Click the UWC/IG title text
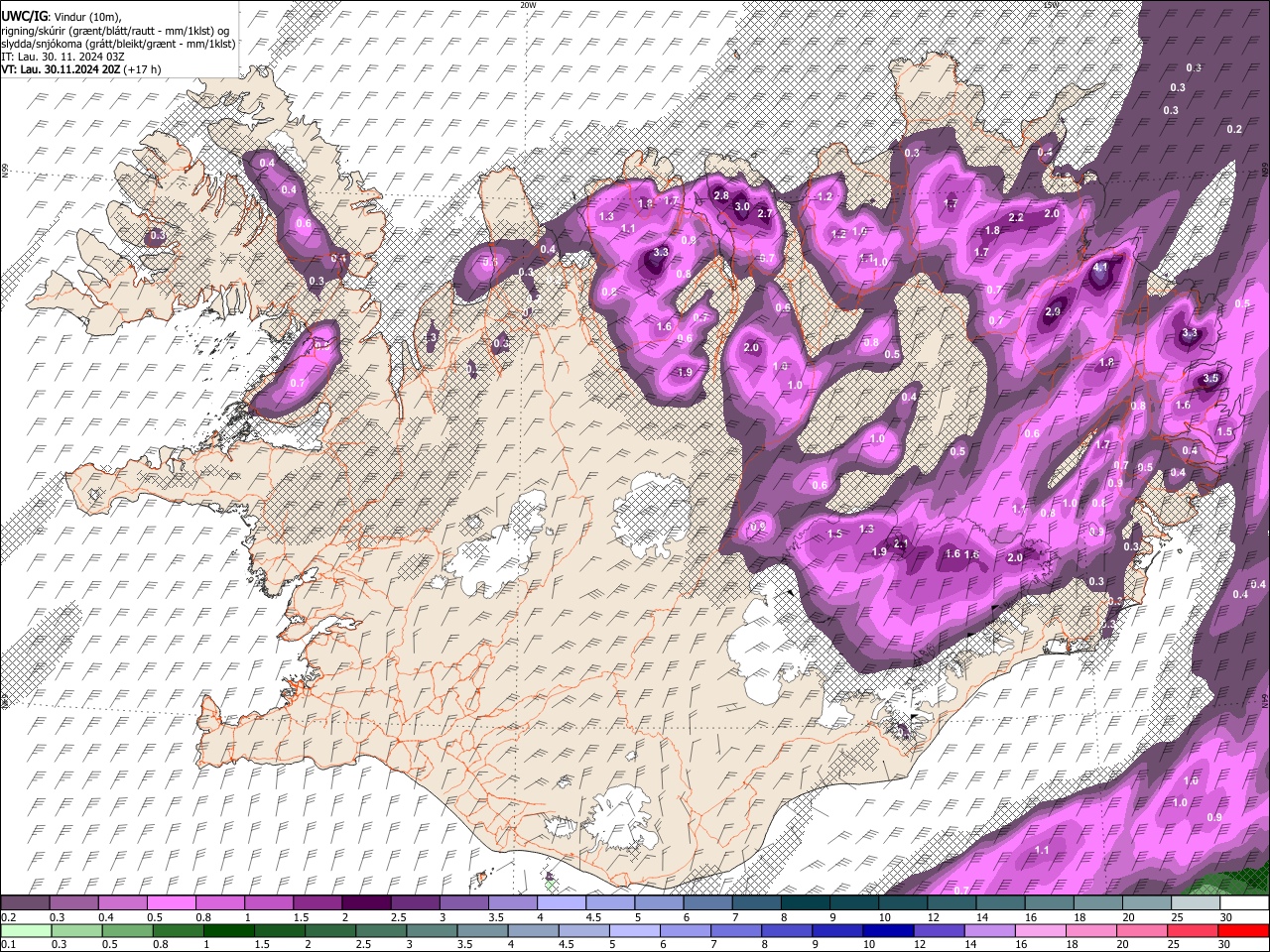The image size is (1270, 952). (x=24, y=16)
